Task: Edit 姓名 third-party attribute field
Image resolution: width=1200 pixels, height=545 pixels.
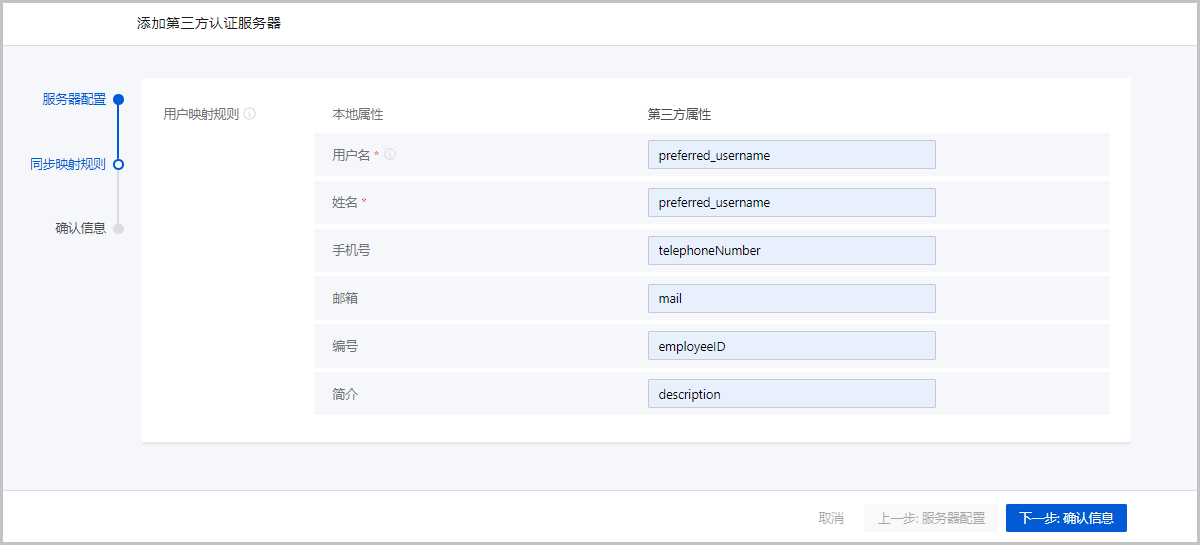Action: [x=792, y=202]
